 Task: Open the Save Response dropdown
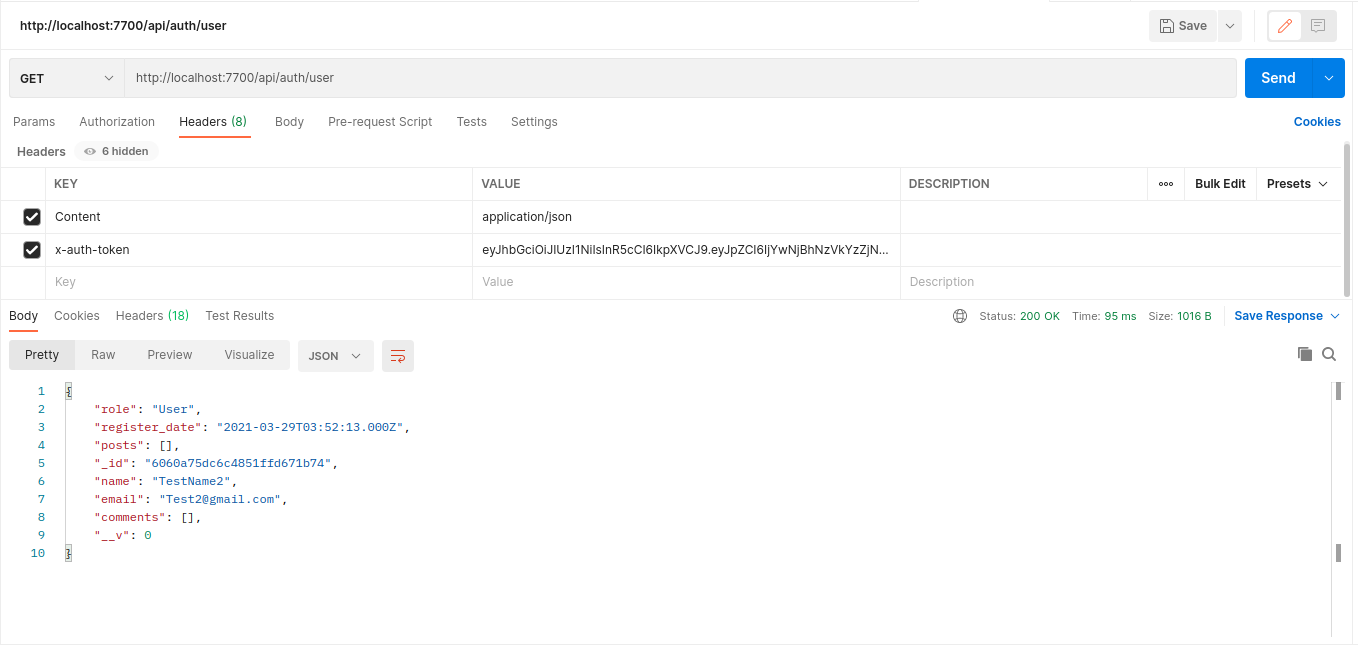pos(1286,316)
